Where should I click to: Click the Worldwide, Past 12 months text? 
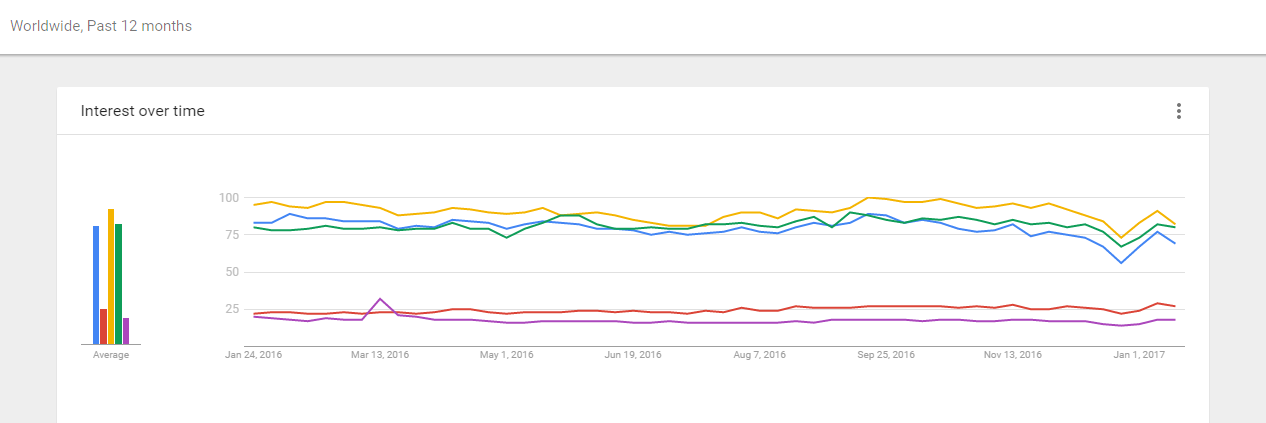coord(101,26)
